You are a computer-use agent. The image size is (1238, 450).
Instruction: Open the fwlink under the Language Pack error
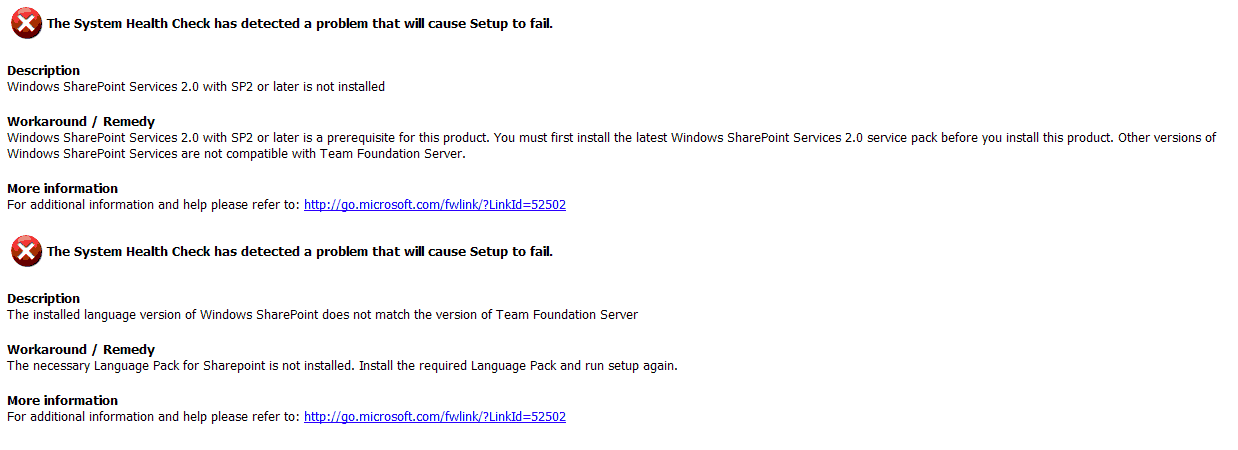(434, 417)
